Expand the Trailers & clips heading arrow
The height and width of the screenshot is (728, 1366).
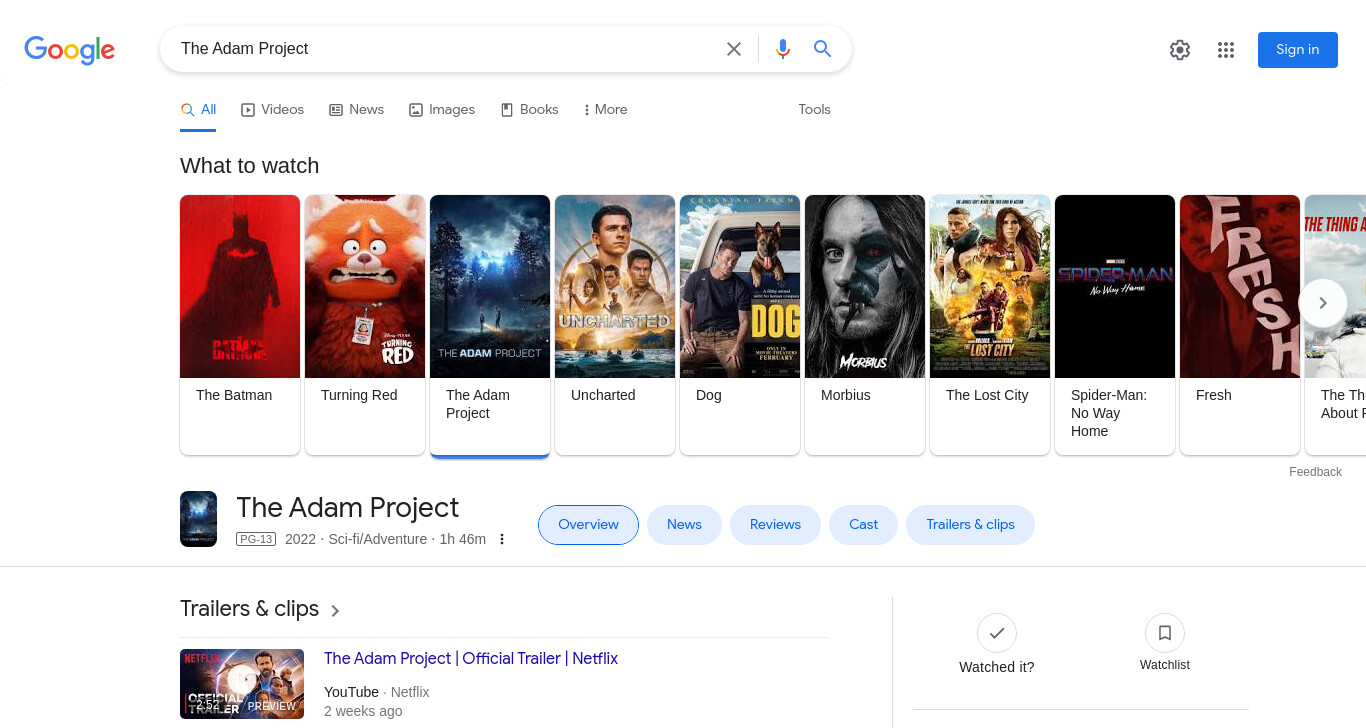point(335,611)
